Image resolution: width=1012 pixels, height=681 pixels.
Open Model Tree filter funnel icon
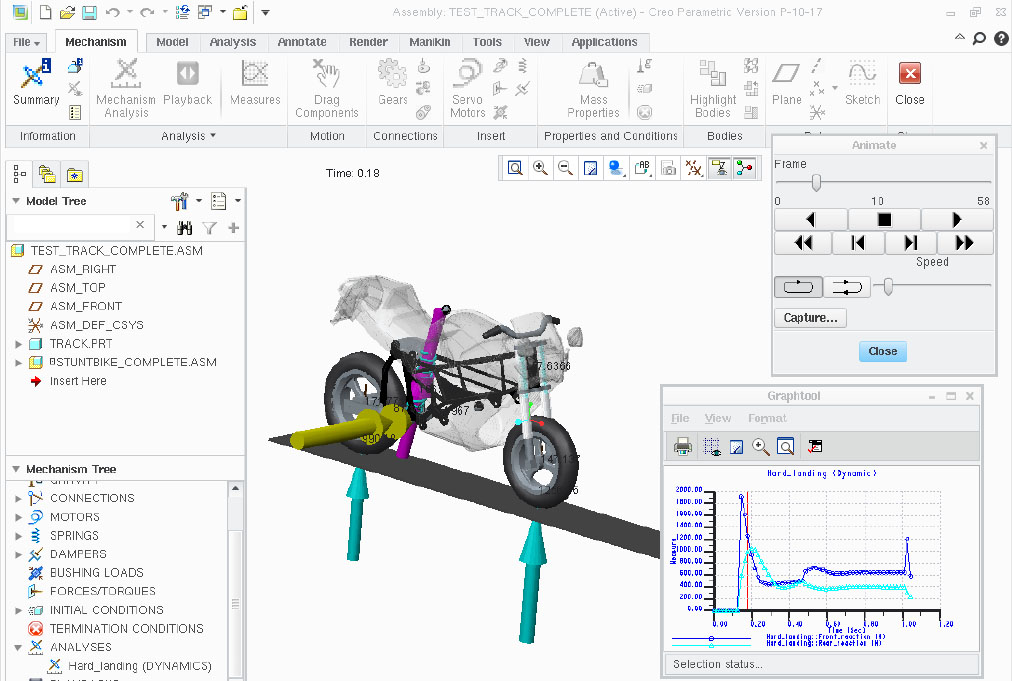[209, 227]
